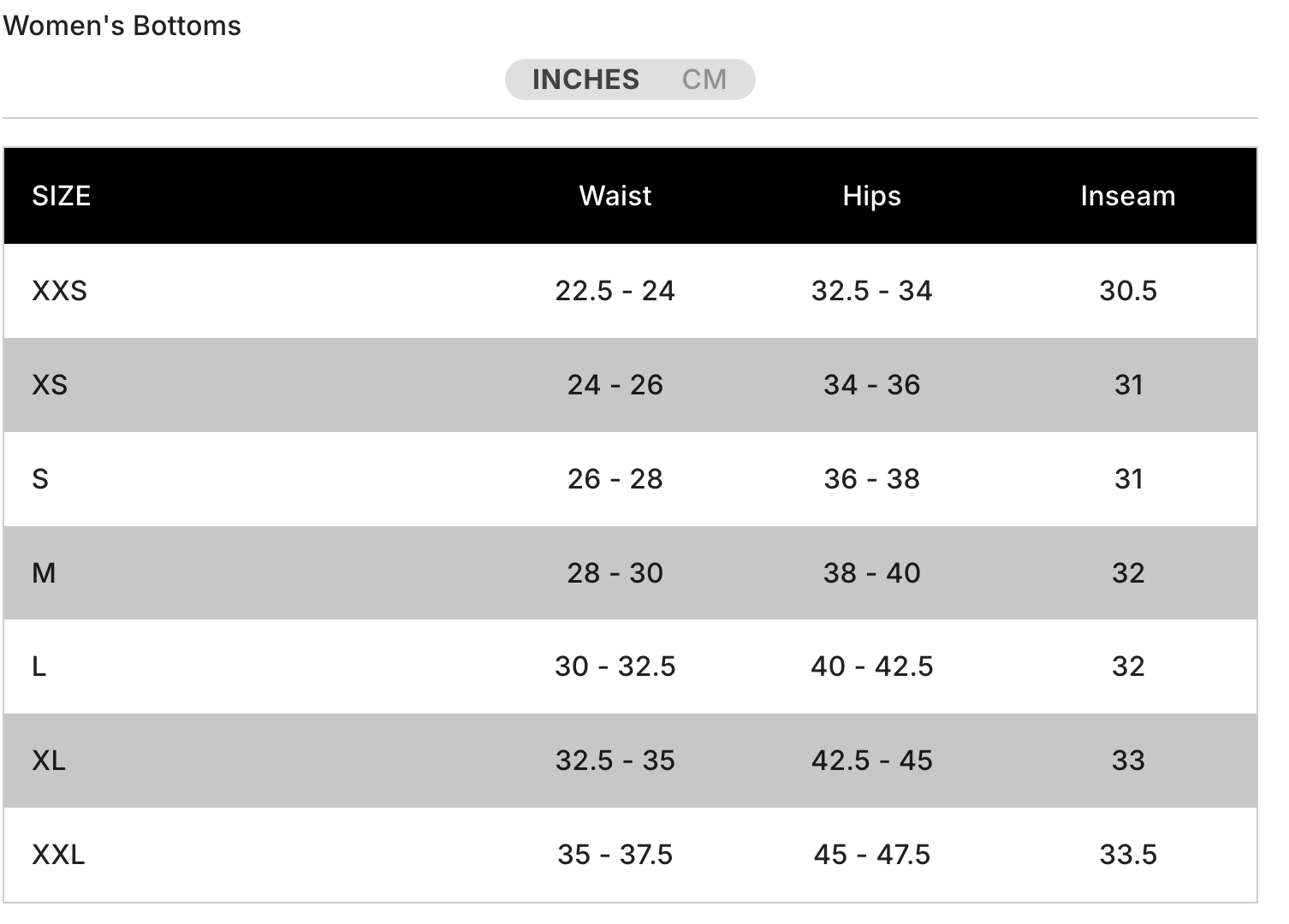Select the L size row label
Viewport: 1289px width, 924px height.
39,666
